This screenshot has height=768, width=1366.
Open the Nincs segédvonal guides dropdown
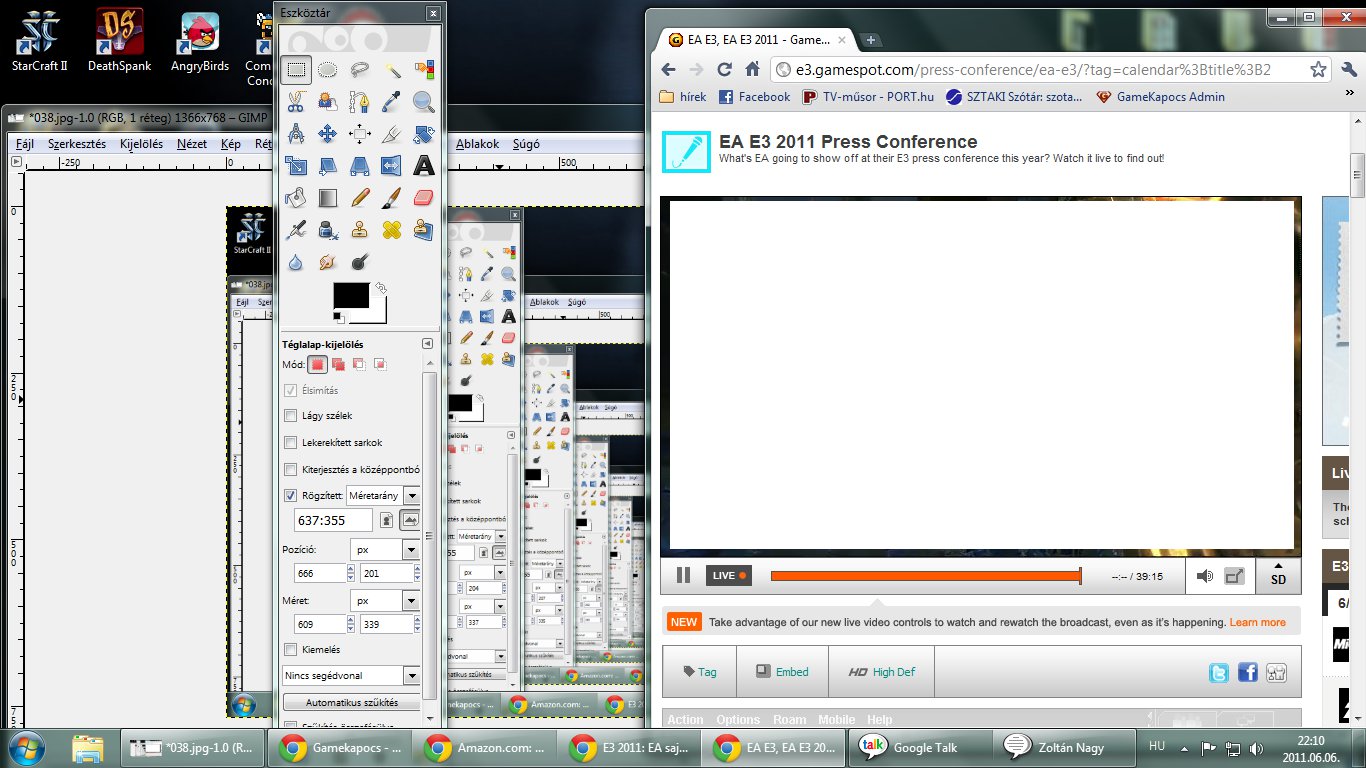pyautogui.click(x=351, y=676)
